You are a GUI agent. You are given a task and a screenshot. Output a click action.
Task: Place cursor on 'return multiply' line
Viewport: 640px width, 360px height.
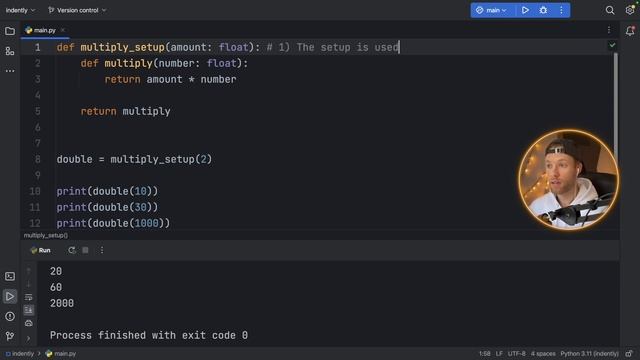tap(125, 111)
